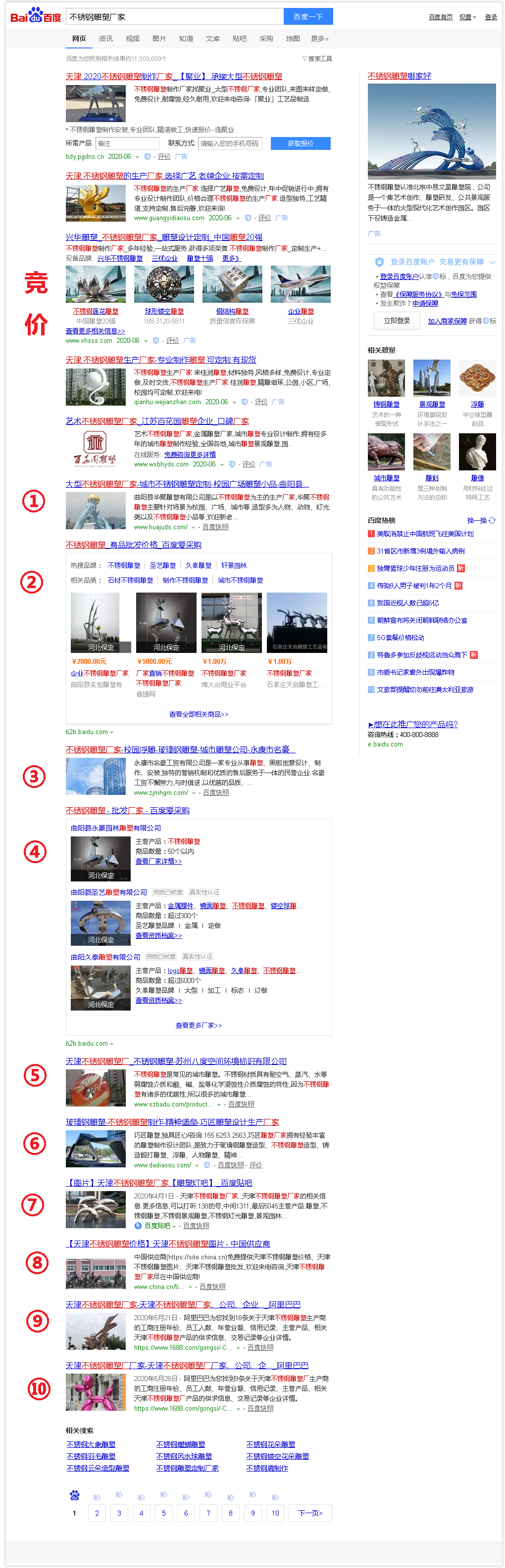Click the 获取报价 button

(x=301, y=143)
